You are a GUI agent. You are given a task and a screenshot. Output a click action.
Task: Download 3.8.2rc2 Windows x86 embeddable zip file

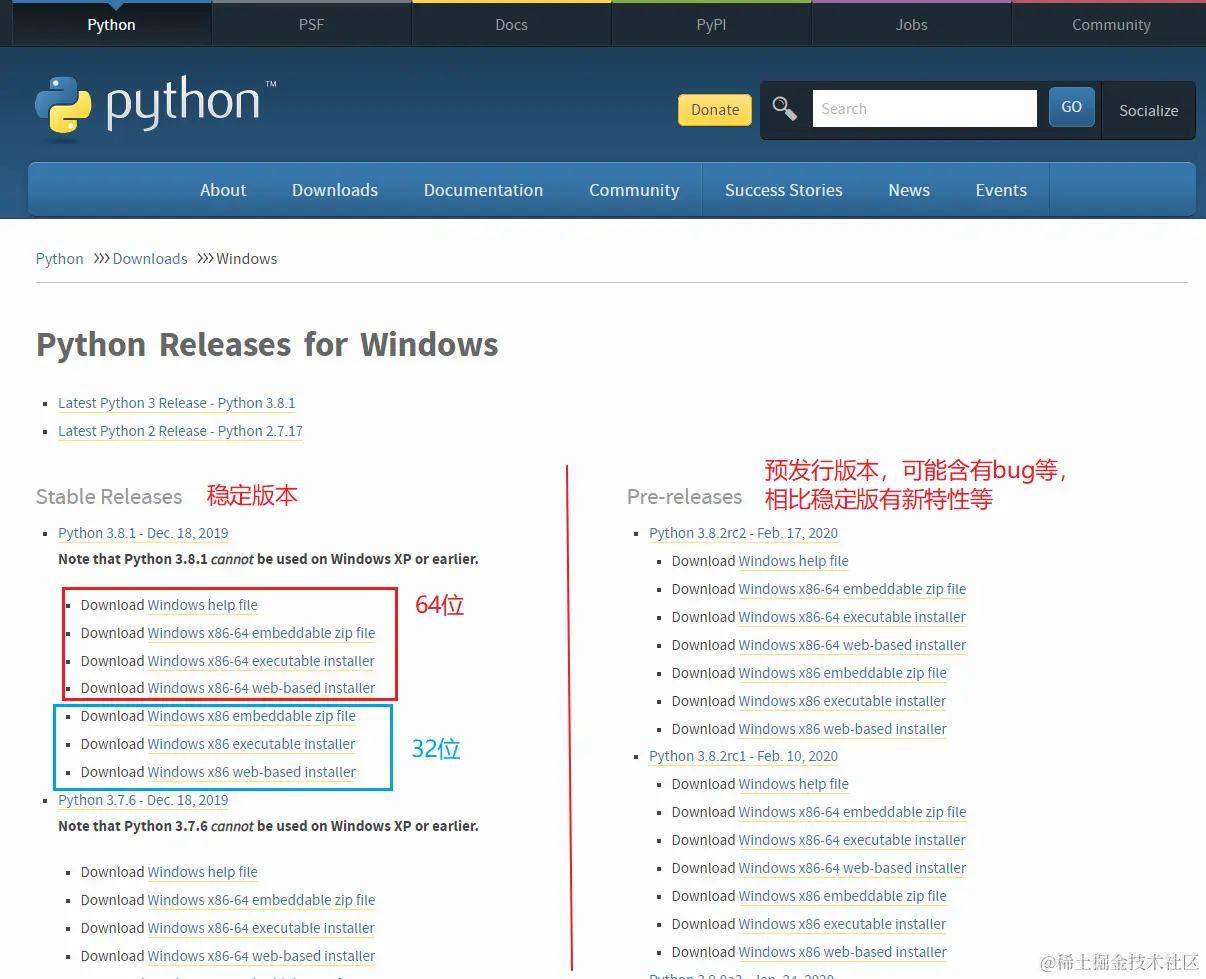pyautogui.click(x=843, y=673)
